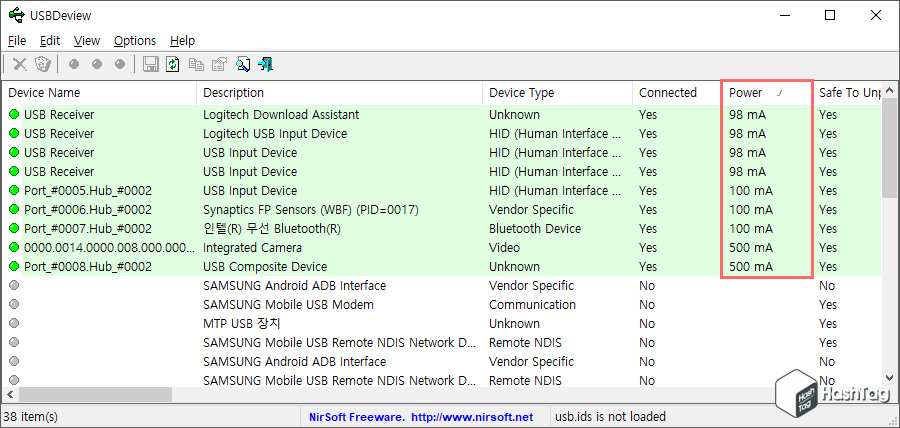This screenshot has width=900, height=428.
Task: Click gray dot of MTP USB 장치 row
Action: pyautogui.click(x=14, y=323)
